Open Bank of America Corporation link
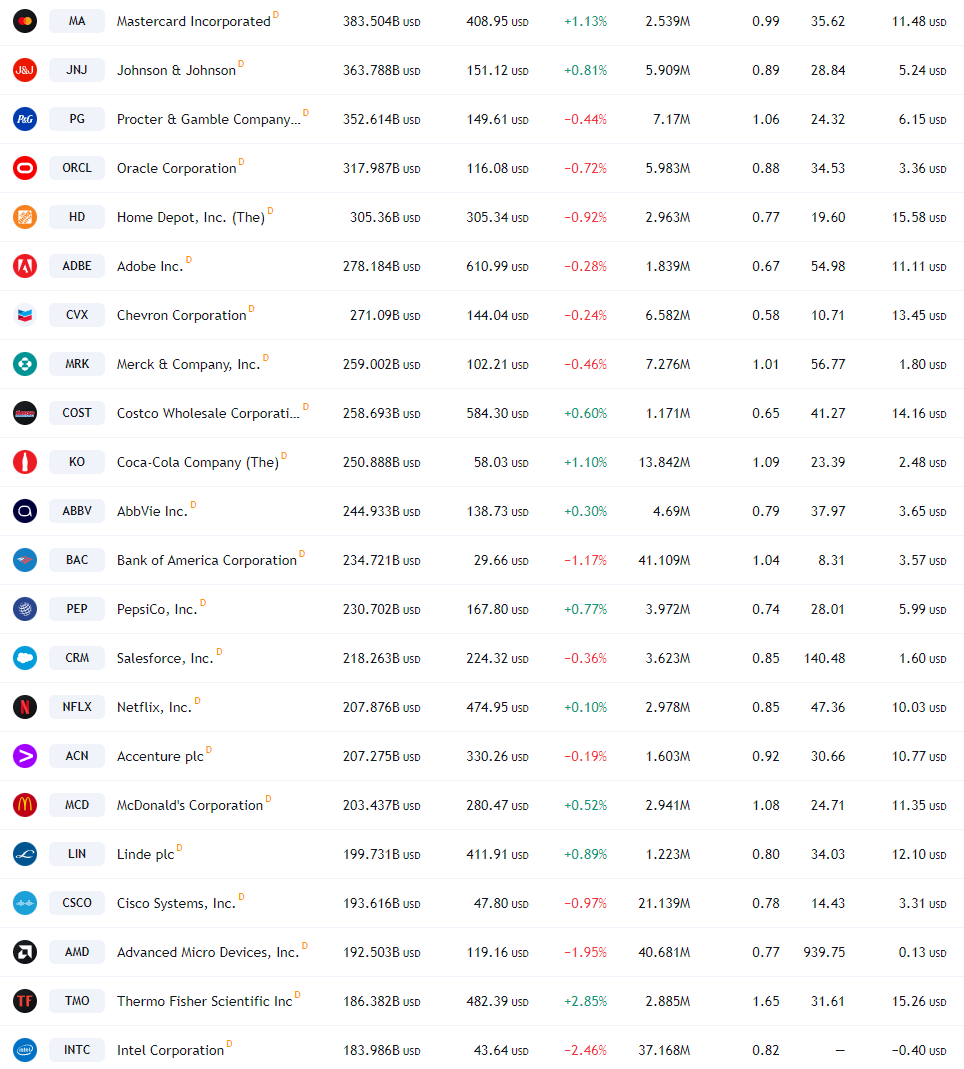 click(207, 560)
